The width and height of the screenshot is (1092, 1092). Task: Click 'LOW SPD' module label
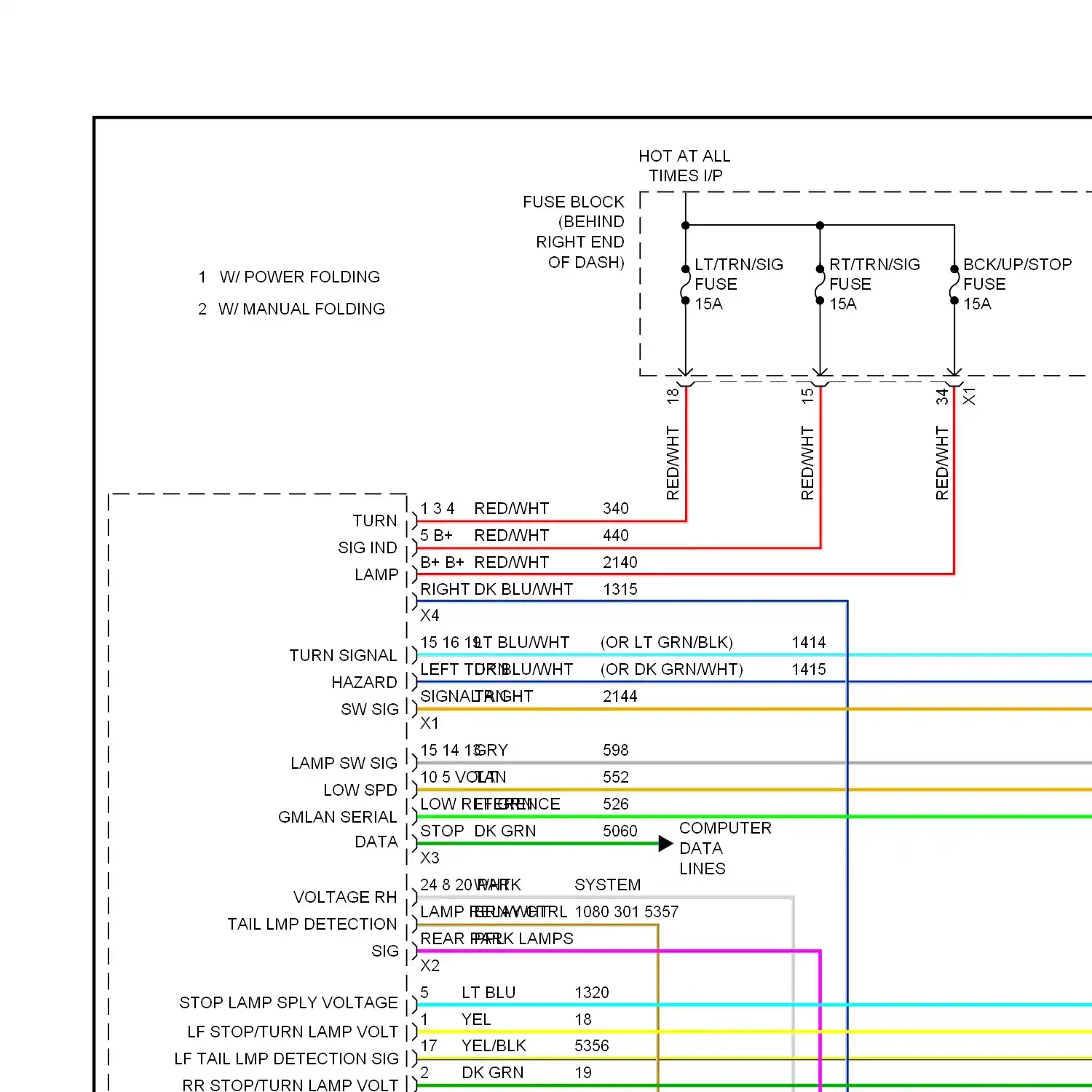(x=360, y=790)
